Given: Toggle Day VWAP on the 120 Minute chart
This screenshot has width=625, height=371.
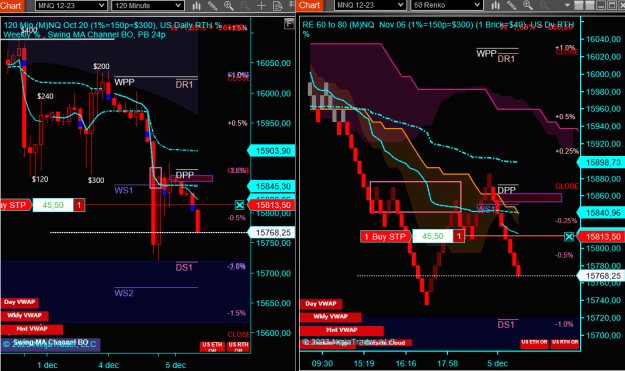Looking at the screenshot, I should click(19, 302).
